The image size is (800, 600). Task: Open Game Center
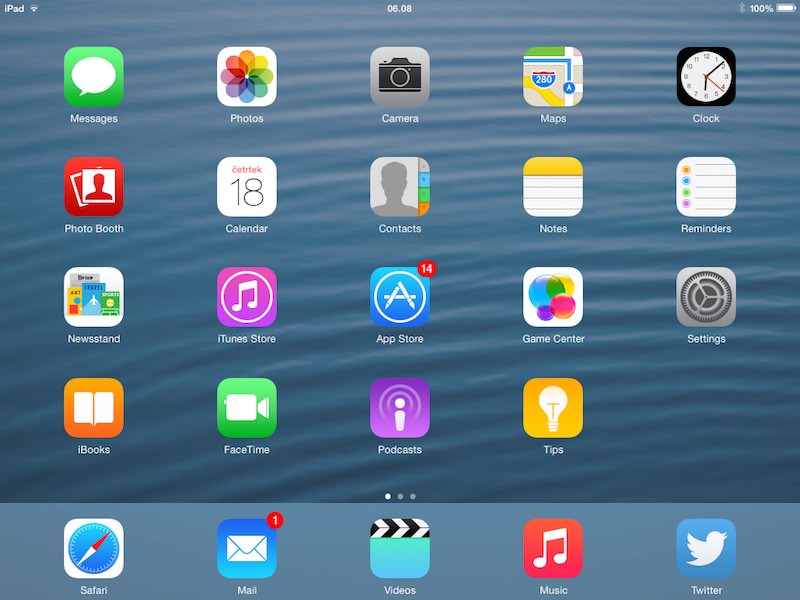point(553,297)
